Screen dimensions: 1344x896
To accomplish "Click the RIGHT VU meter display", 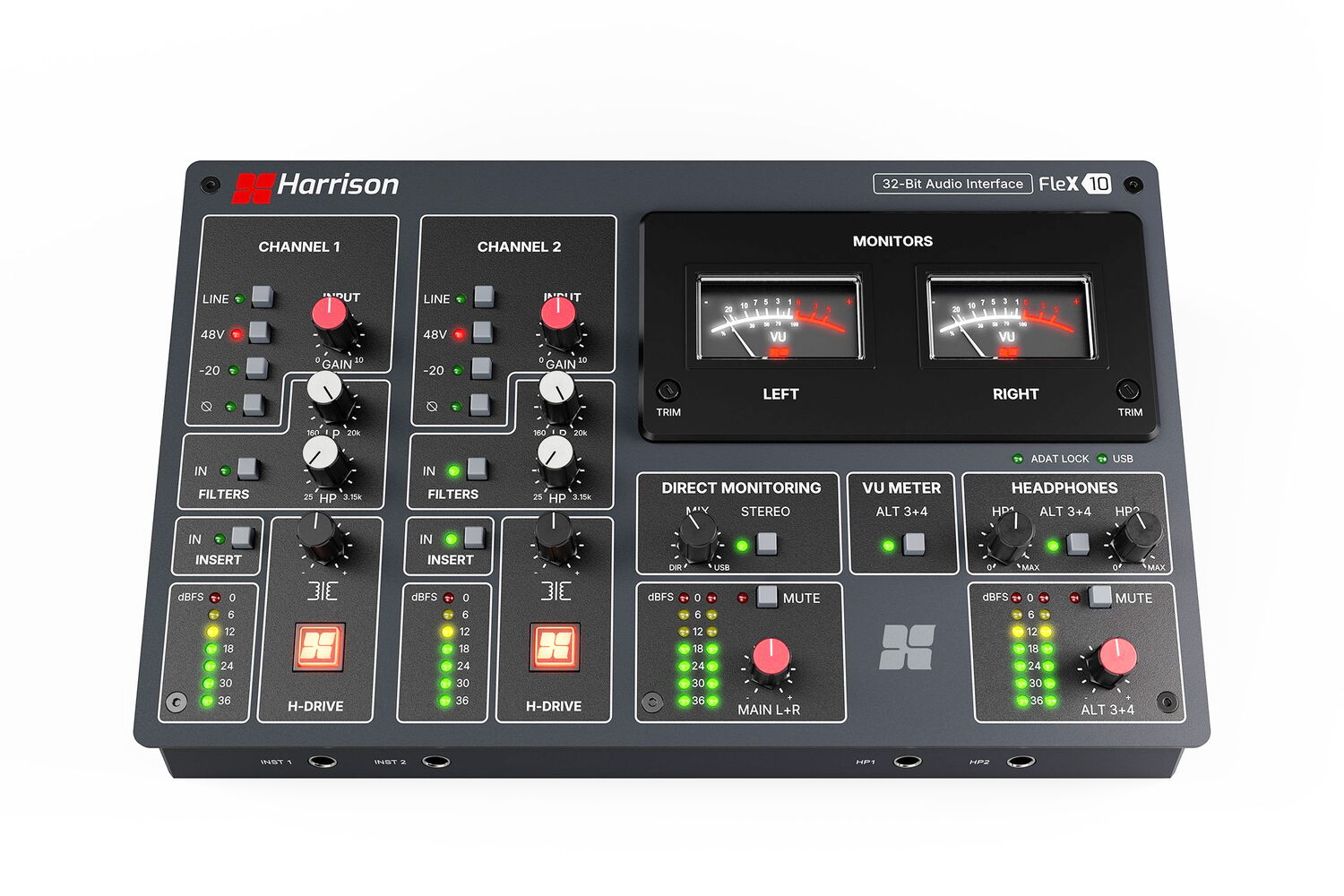I will pos(1010,317).
